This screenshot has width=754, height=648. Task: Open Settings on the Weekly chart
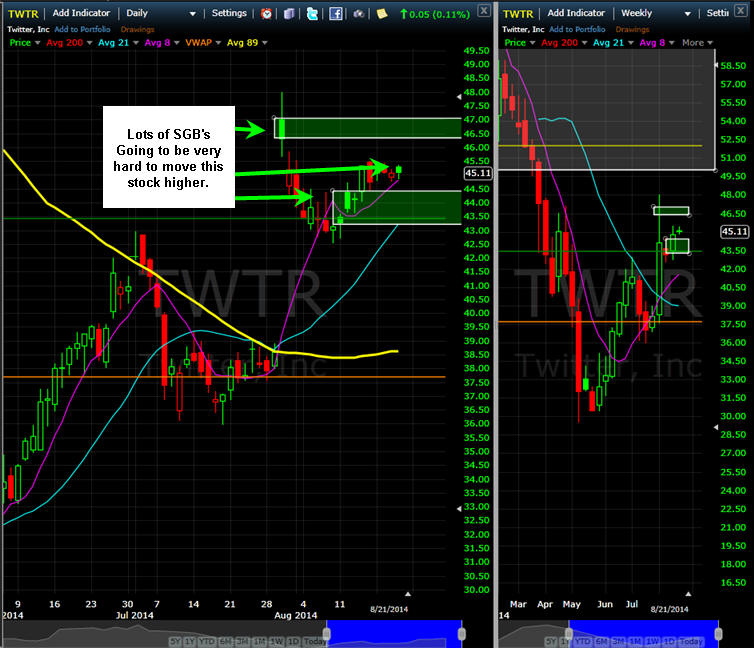click(717, 13)
